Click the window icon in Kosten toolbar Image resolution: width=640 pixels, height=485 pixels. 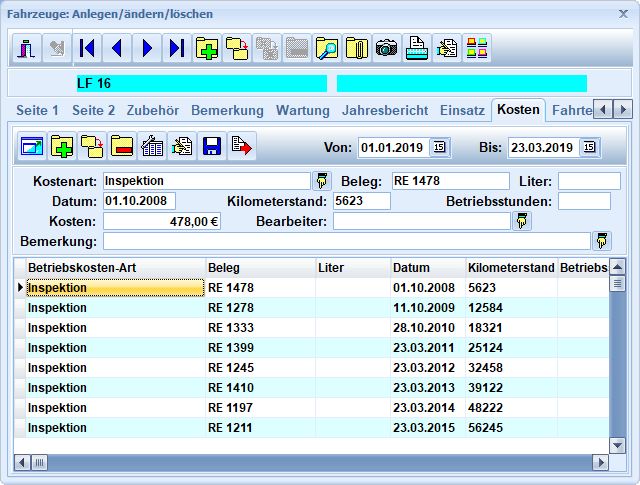point(32,146)
